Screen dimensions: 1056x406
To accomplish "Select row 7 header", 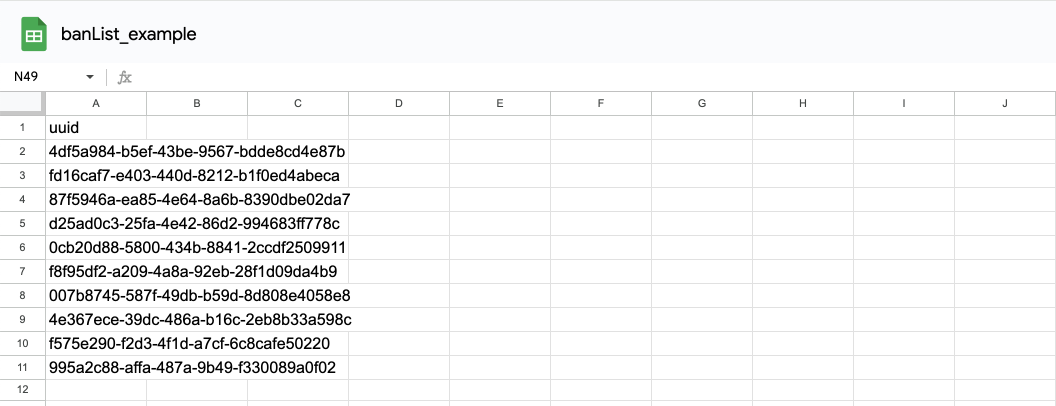I will [22, 271].
